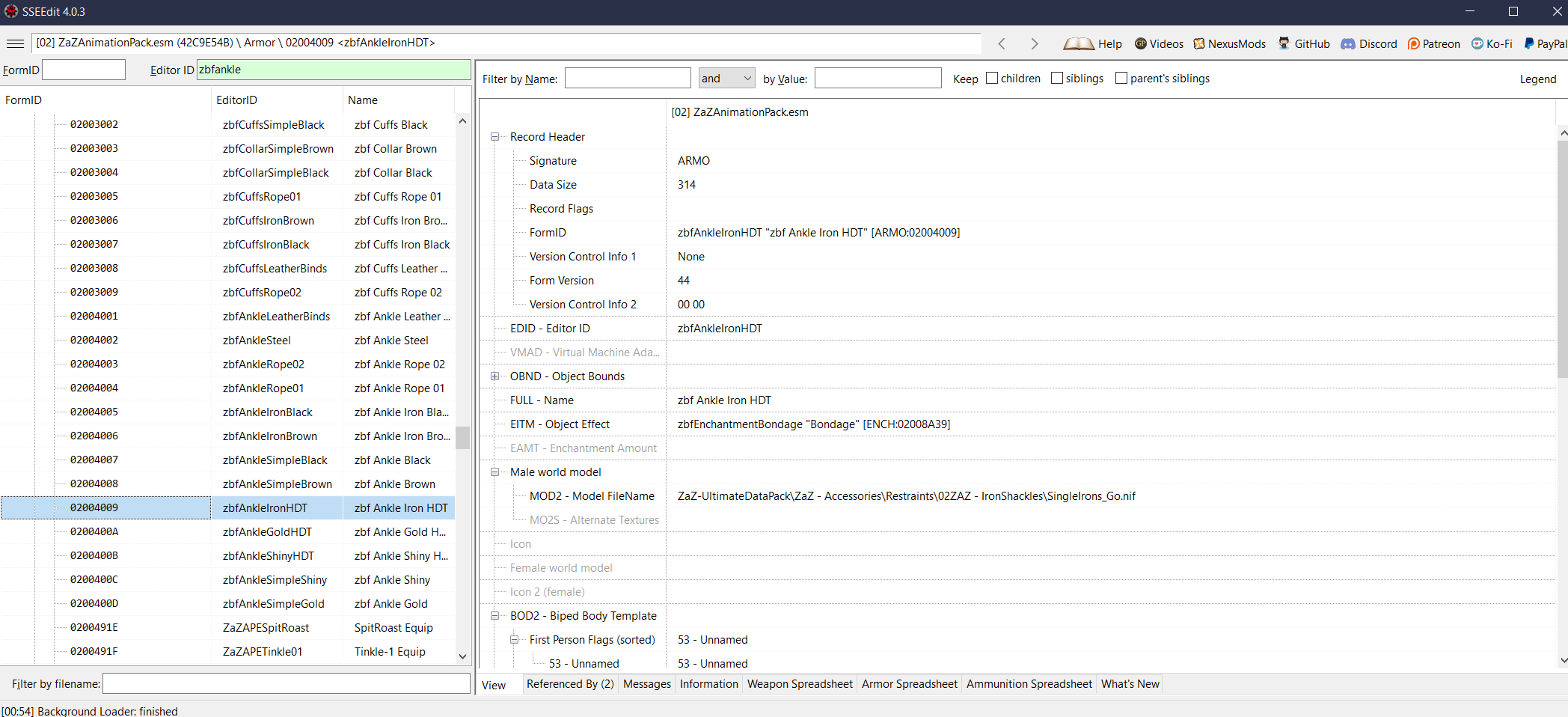This screenshot has width=1568, height=717.
Task: Open the Help book icon
Action: click(x=1078, y=43)
